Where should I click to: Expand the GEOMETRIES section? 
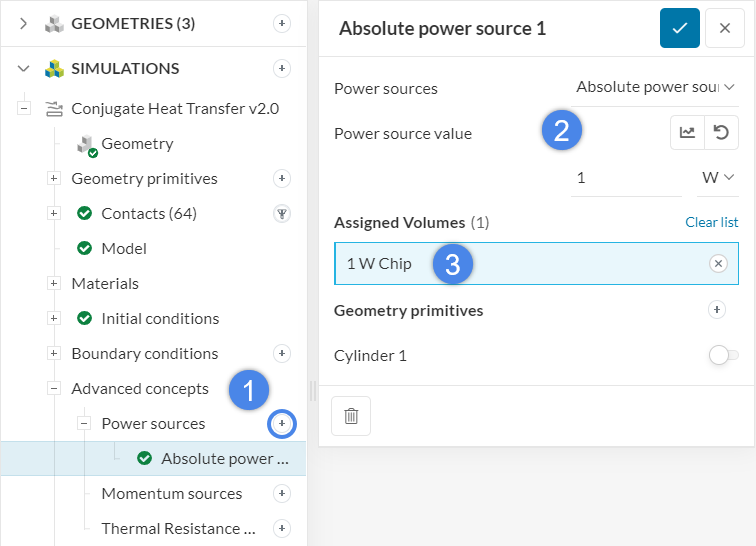23,23
